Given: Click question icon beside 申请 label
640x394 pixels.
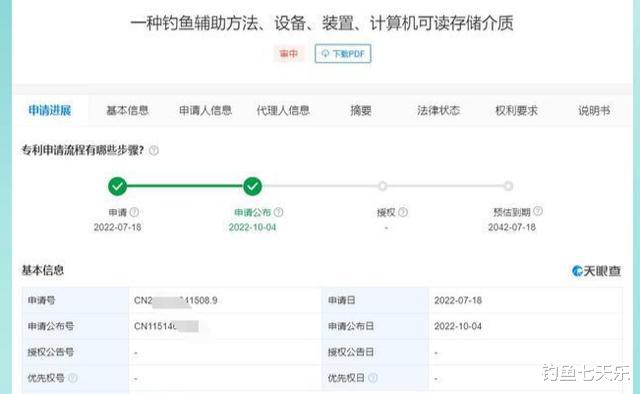Looking at the screenshot, I should (134, 212).
